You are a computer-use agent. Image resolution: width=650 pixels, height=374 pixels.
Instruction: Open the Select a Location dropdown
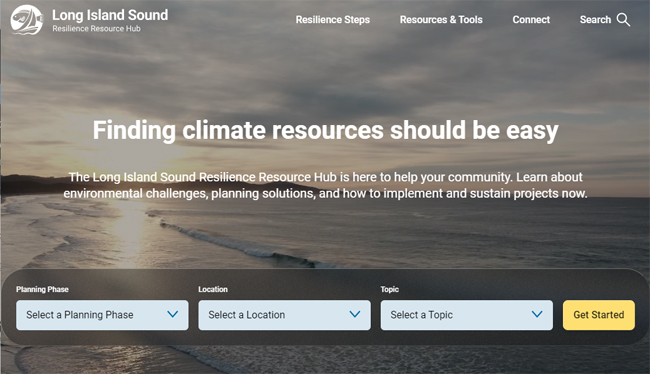(x=284, y=315)
